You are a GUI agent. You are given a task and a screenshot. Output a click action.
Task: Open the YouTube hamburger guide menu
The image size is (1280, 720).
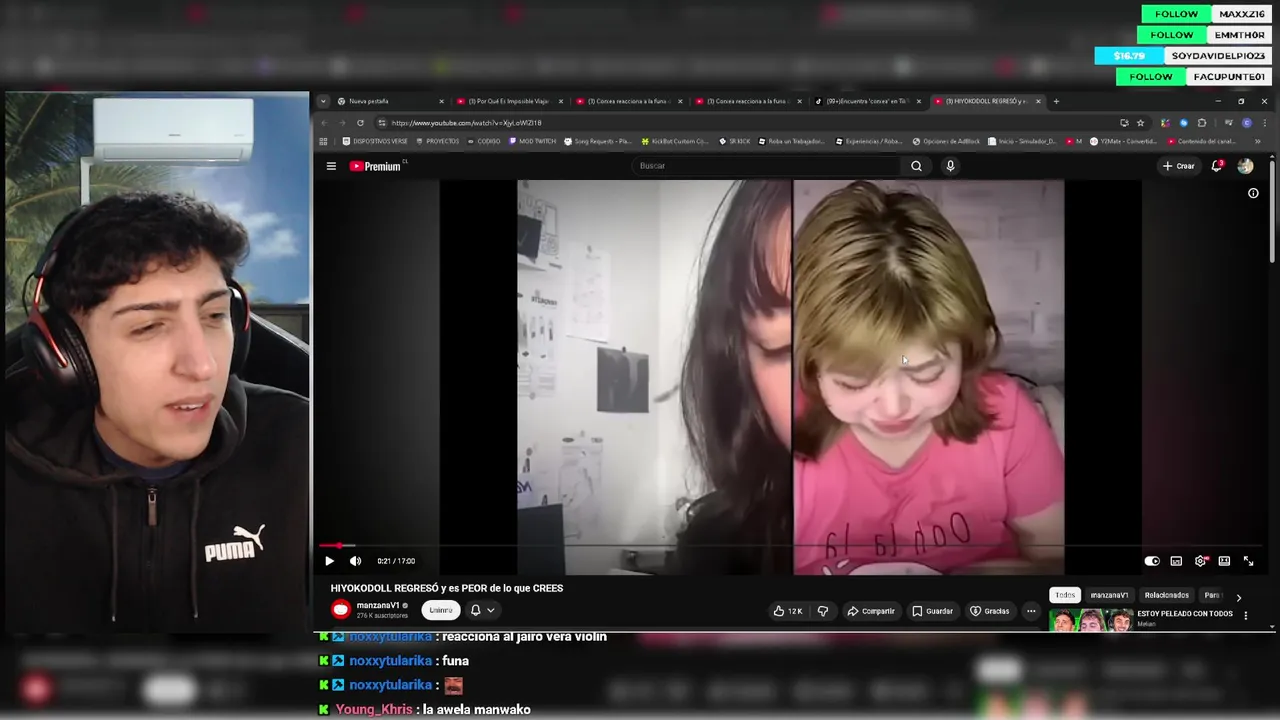coord(331,166)
